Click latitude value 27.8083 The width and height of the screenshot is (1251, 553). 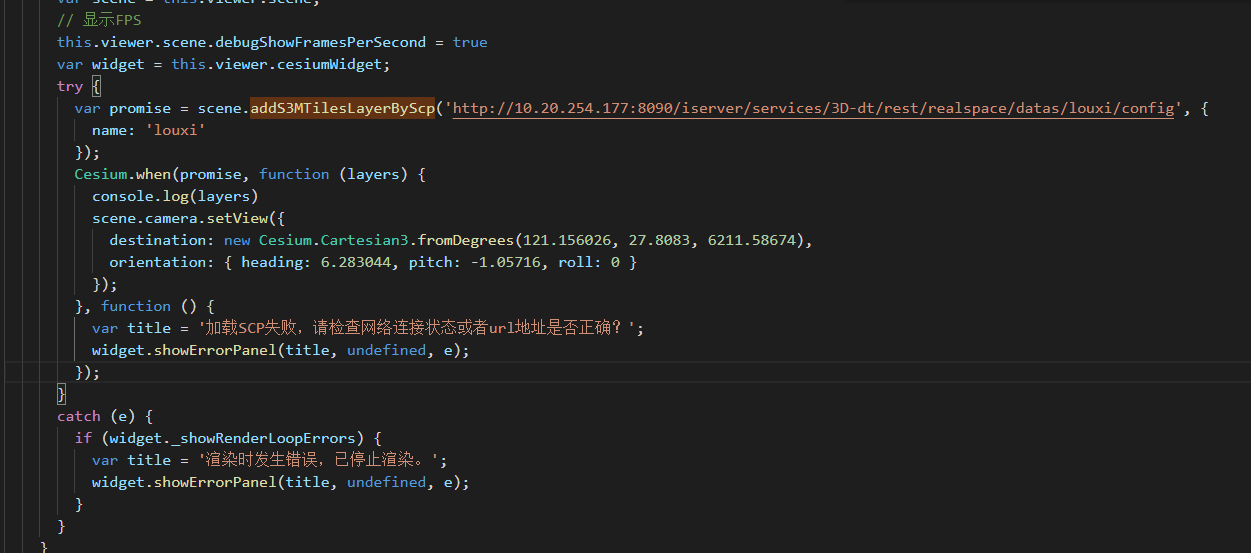659,240
